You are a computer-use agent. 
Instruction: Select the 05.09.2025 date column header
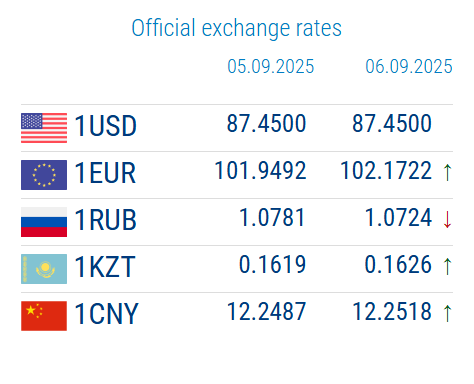click(x=271, y=66)
